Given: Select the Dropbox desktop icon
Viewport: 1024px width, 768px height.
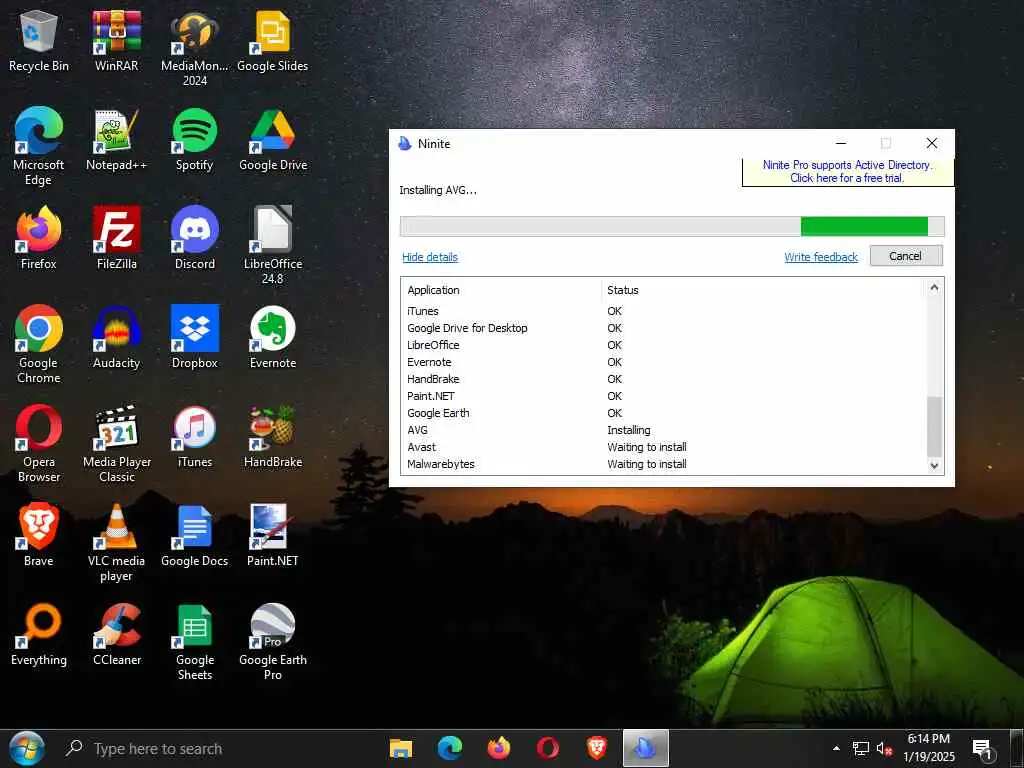Looking at the screenshot, I should (x=195, y=338).
